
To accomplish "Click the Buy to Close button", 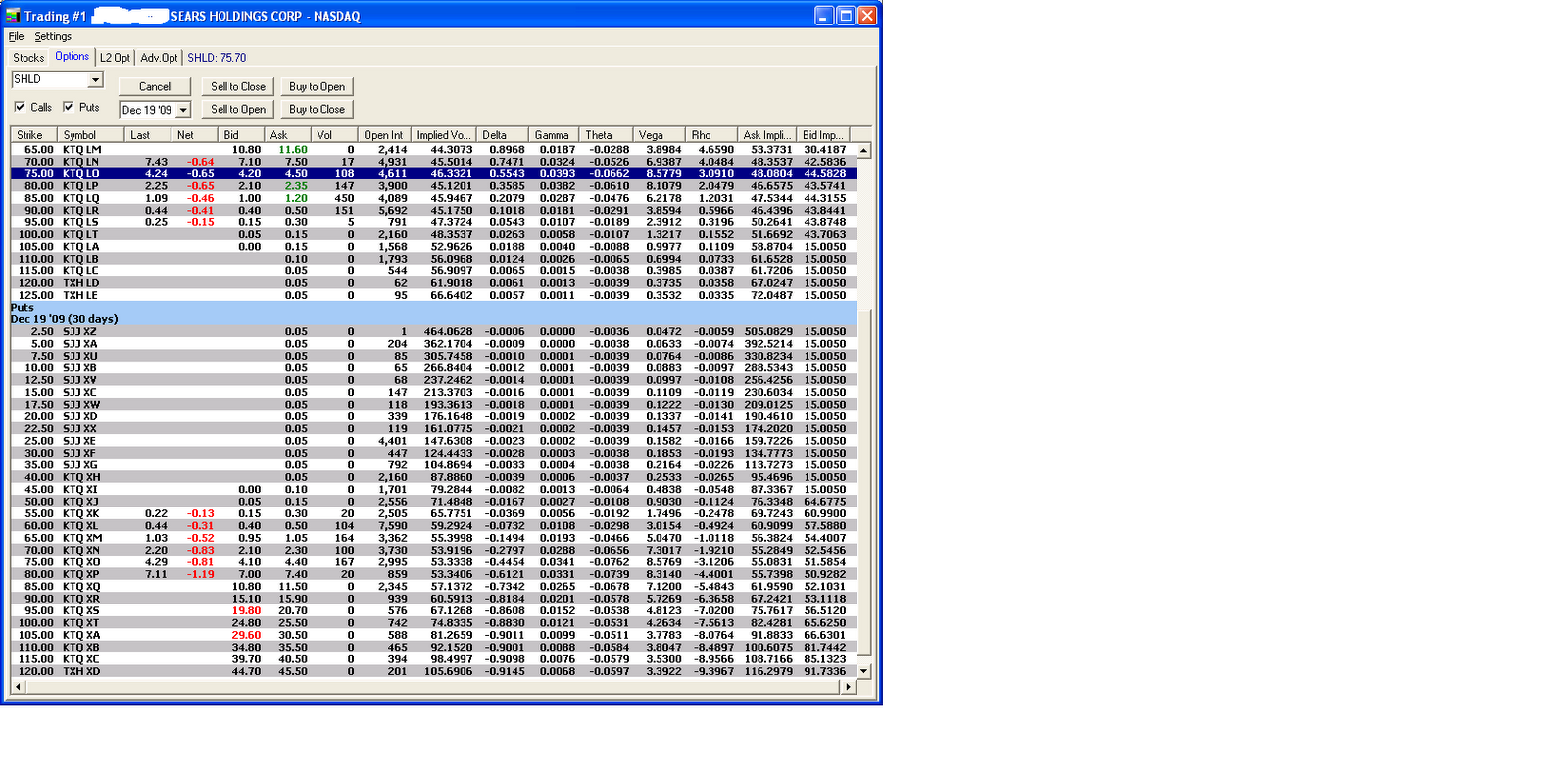I will click(318, 109).
